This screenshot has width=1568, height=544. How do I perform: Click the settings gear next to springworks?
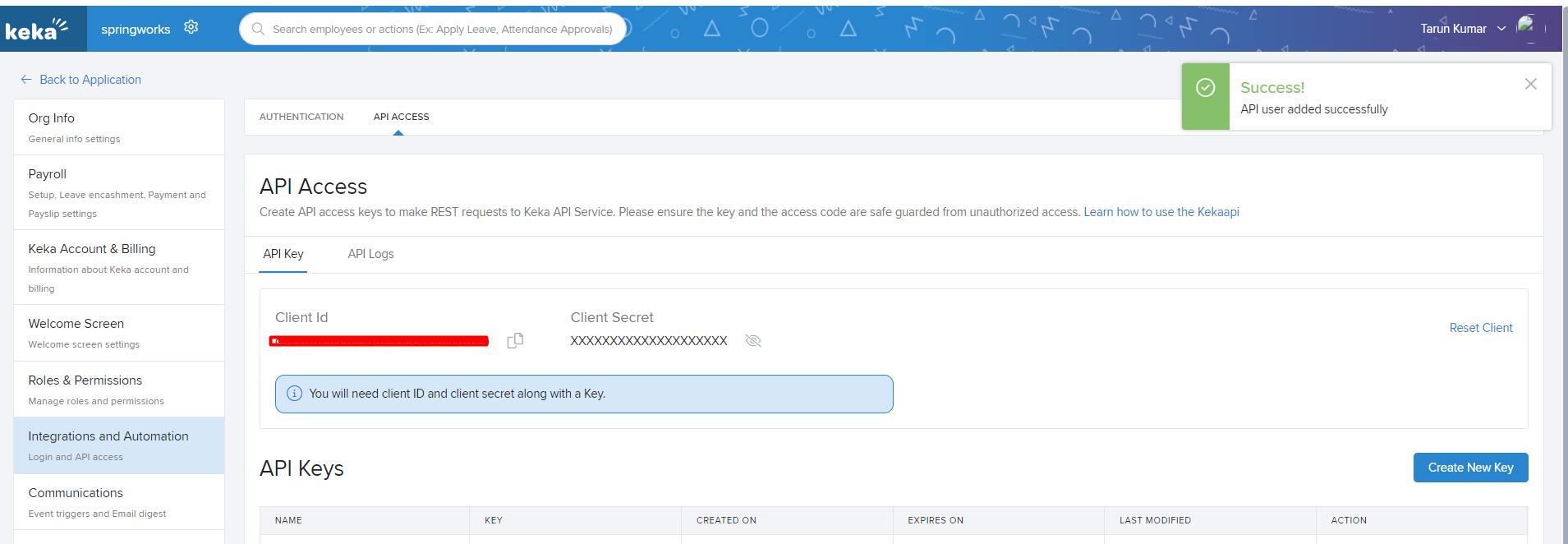point(191,27)
